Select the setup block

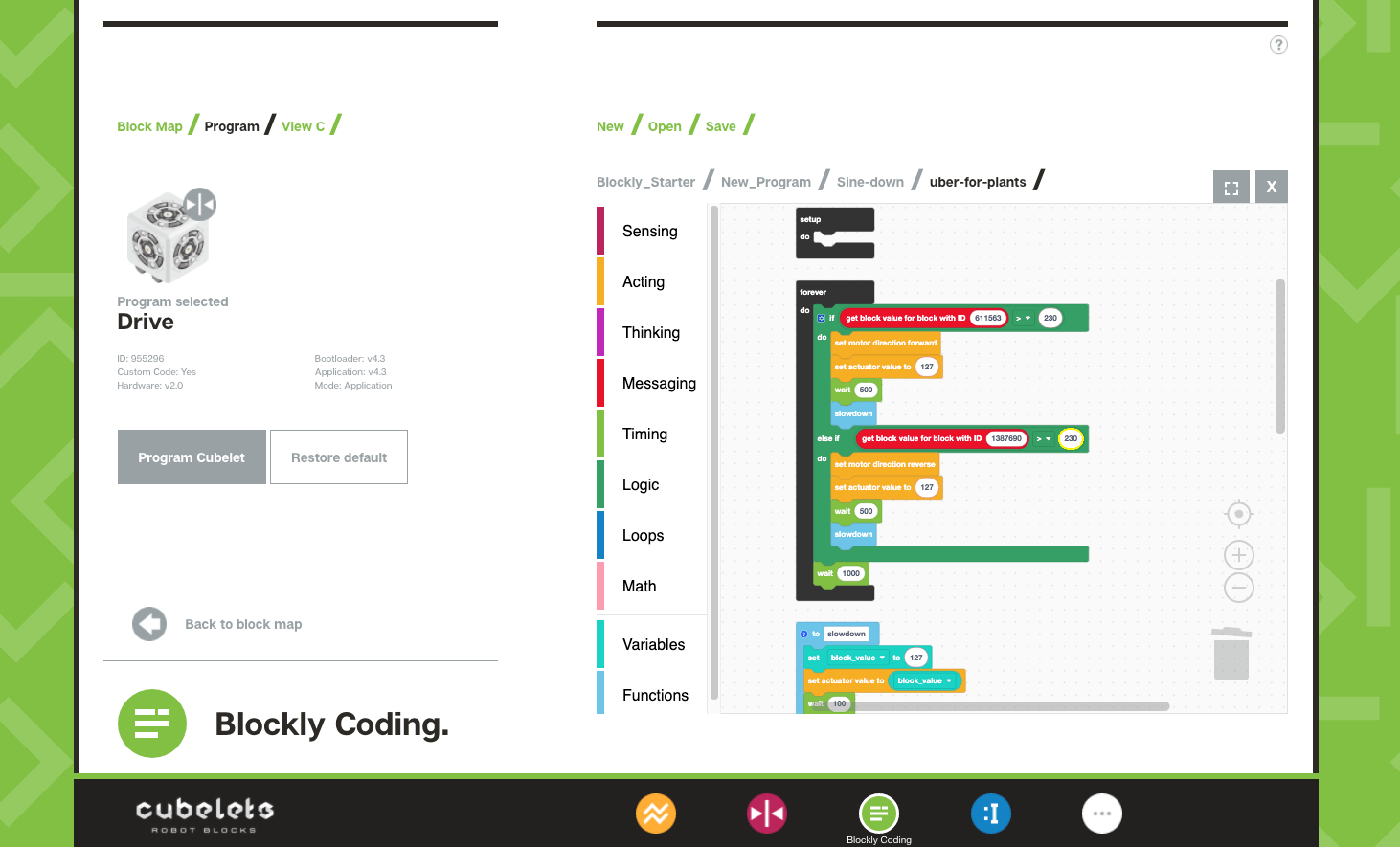(835, 219)
